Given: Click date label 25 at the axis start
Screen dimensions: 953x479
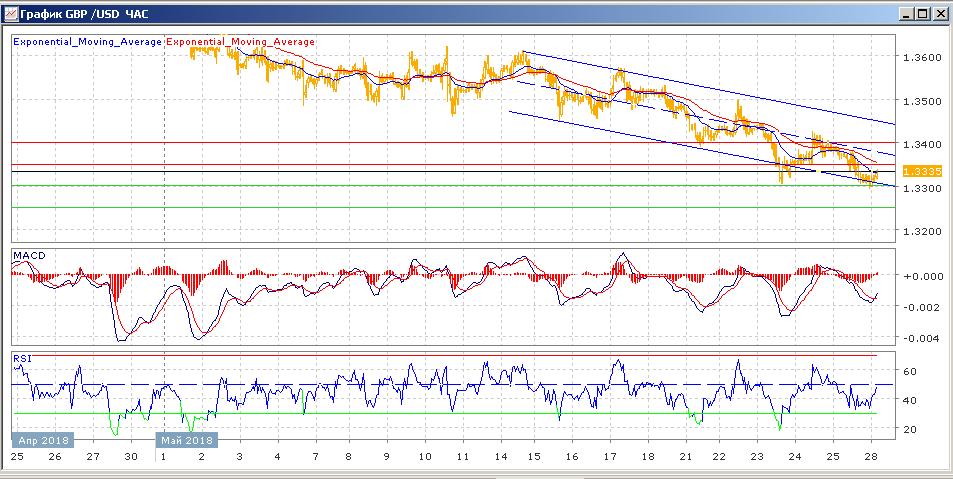Looking at the screenshot, I should tap(16, 457).
